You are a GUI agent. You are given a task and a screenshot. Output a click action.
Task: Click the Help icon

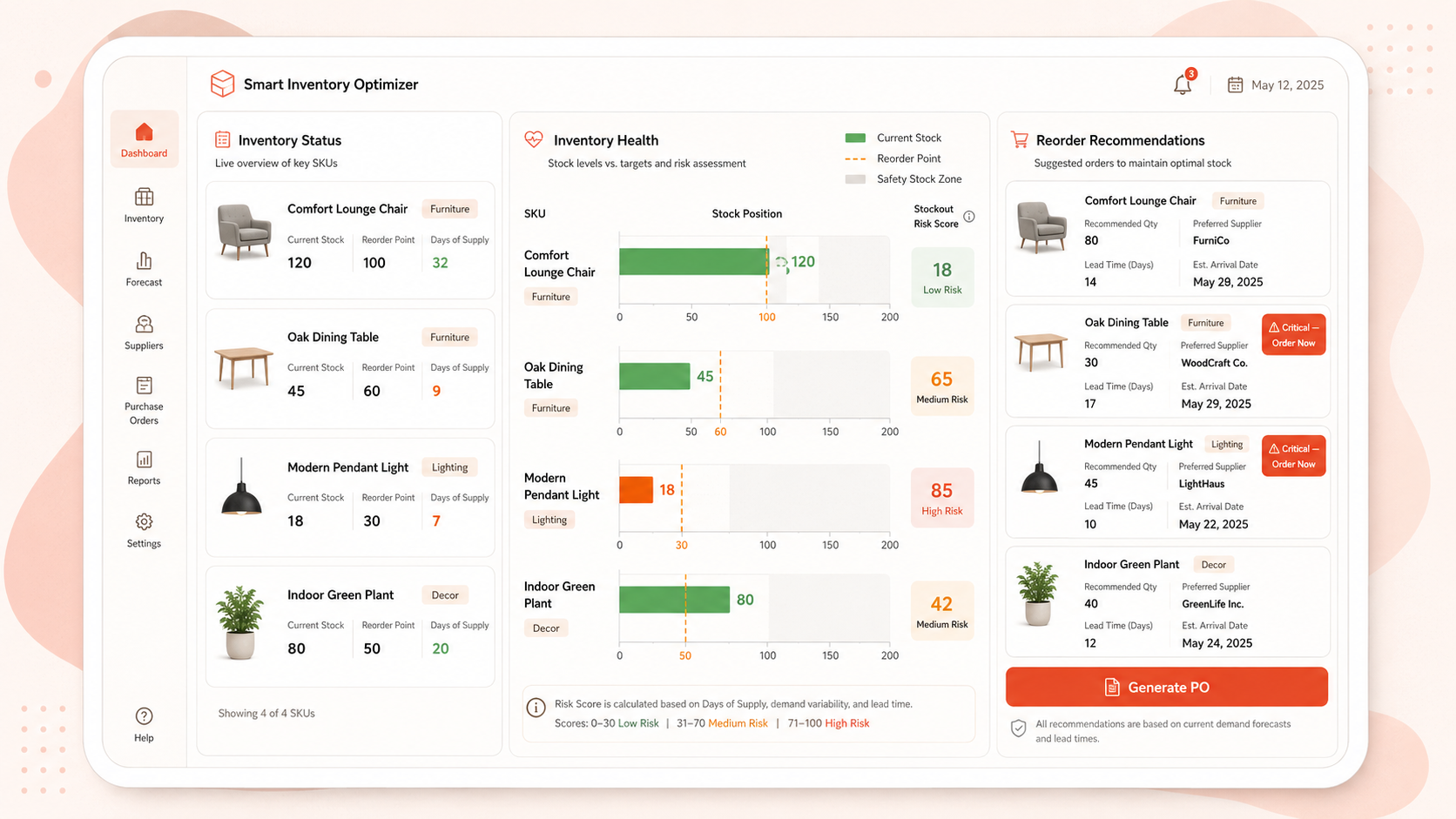click(144, 716)
